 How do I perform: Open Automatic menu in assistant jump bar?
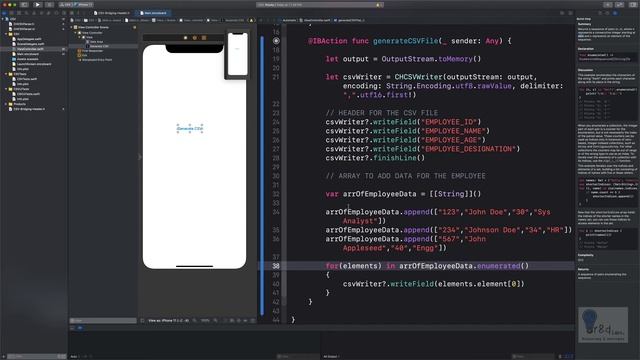(289, 20)
